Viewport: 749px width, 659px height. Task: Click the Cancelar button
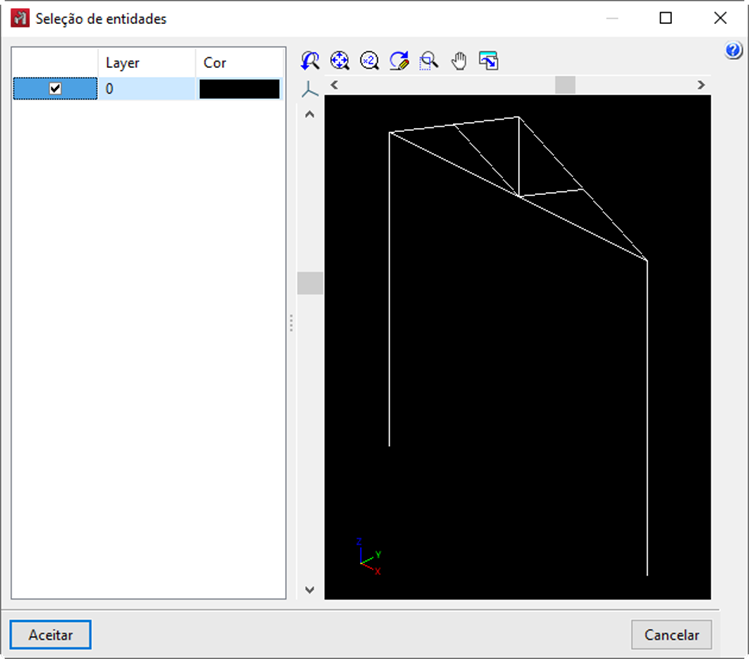pos(671,635)
